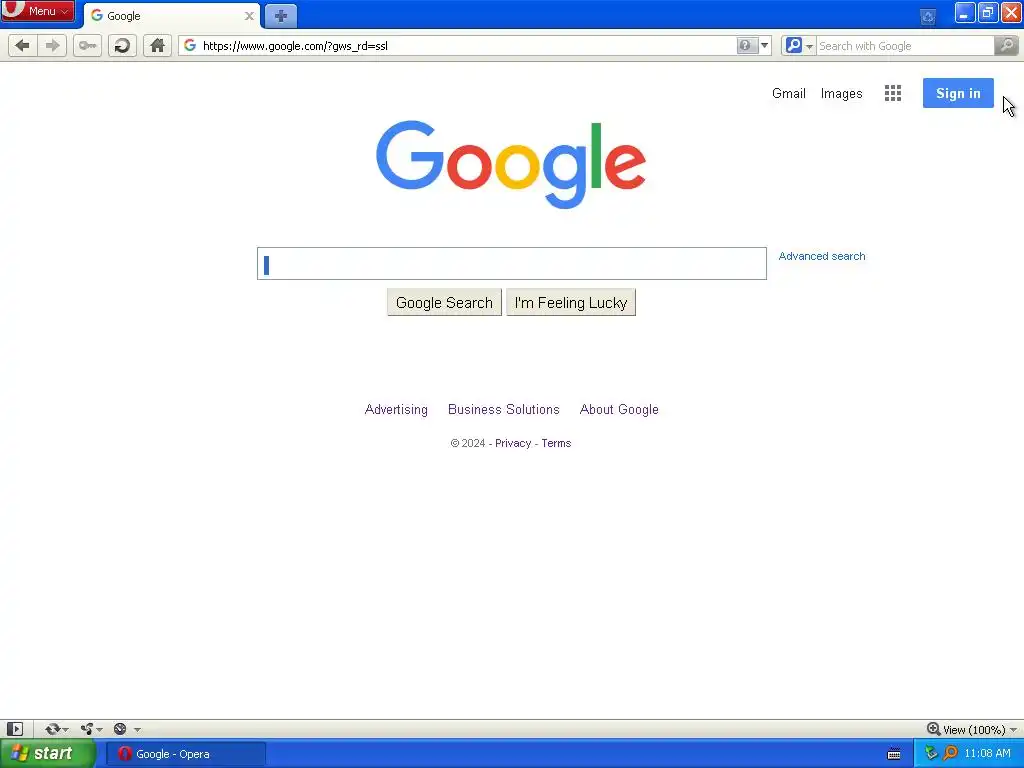1024x768 pixels.
Task: Open Business Solutions link
Action: coord(504,409)
